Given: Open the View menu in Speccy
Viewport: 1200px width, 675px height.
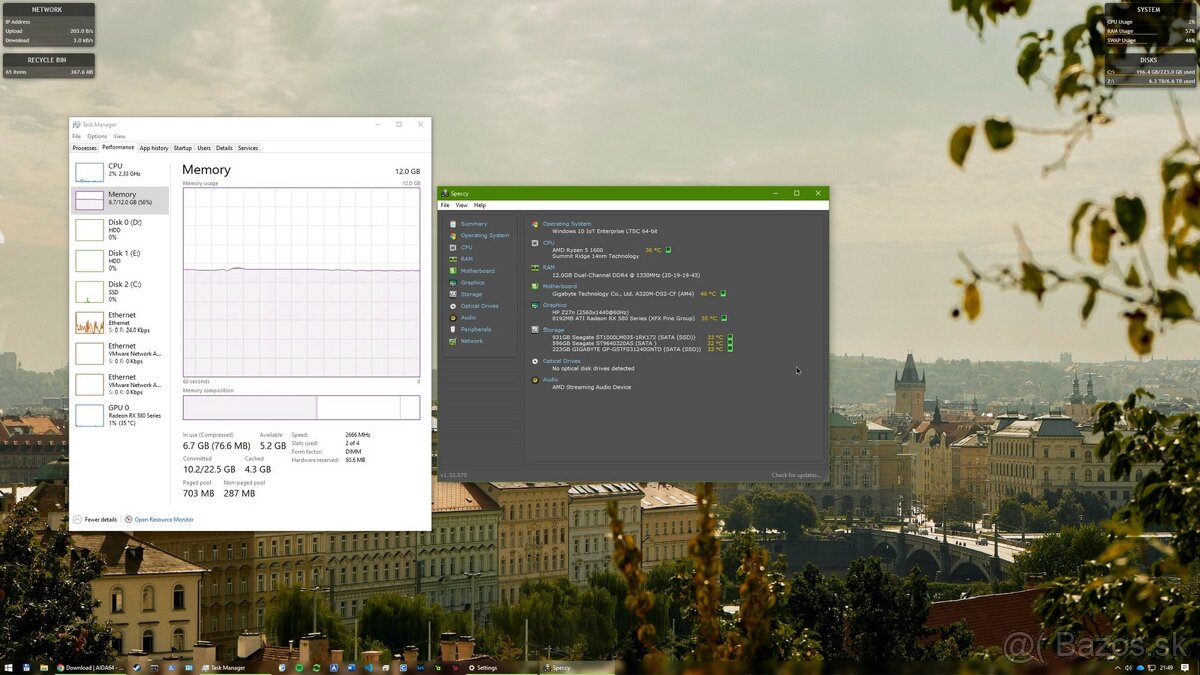Looking at the screenshot, I should pos(460,204).
